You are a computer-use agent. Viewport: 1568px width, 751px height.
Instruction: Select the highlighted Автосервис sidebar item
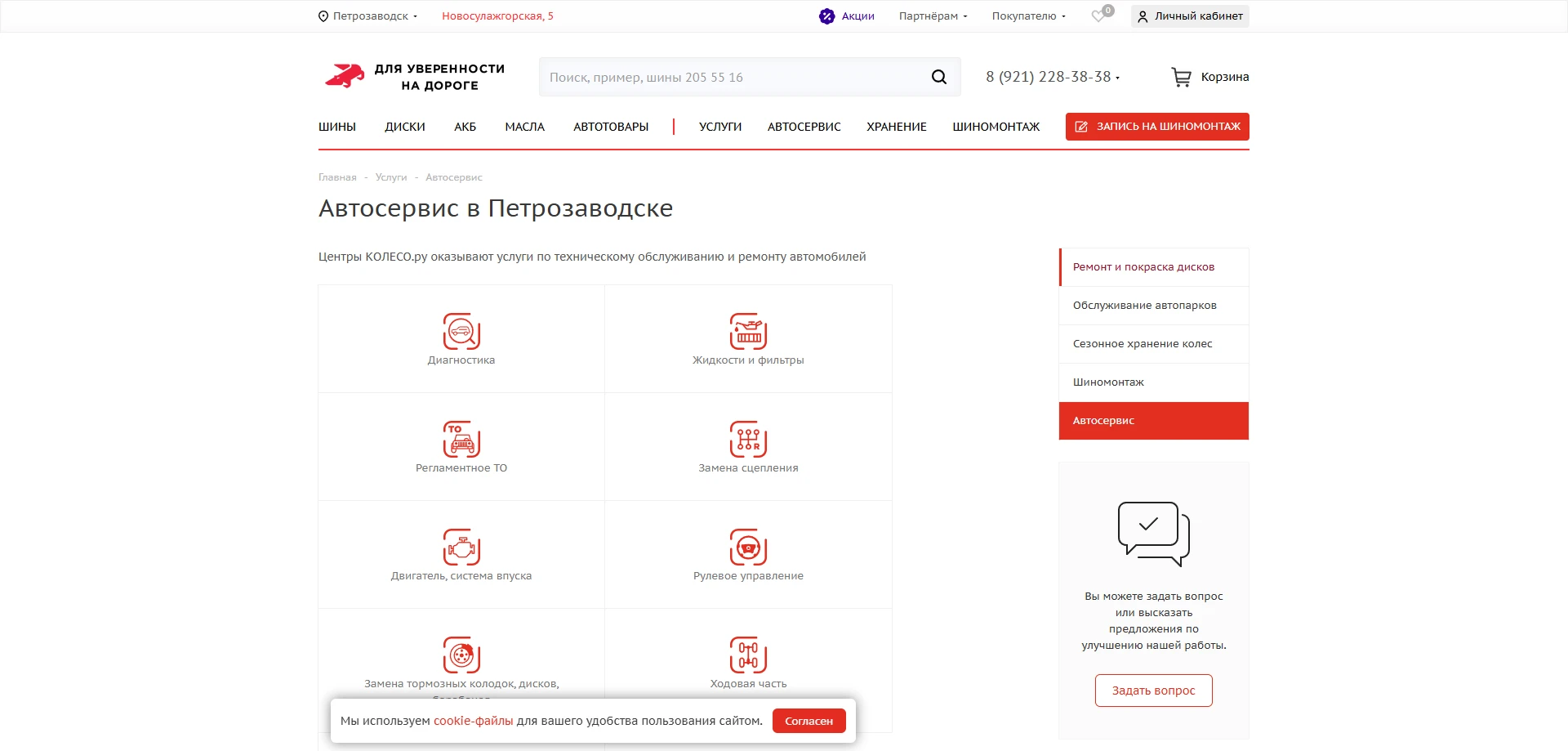click(x=1154, y=421)
